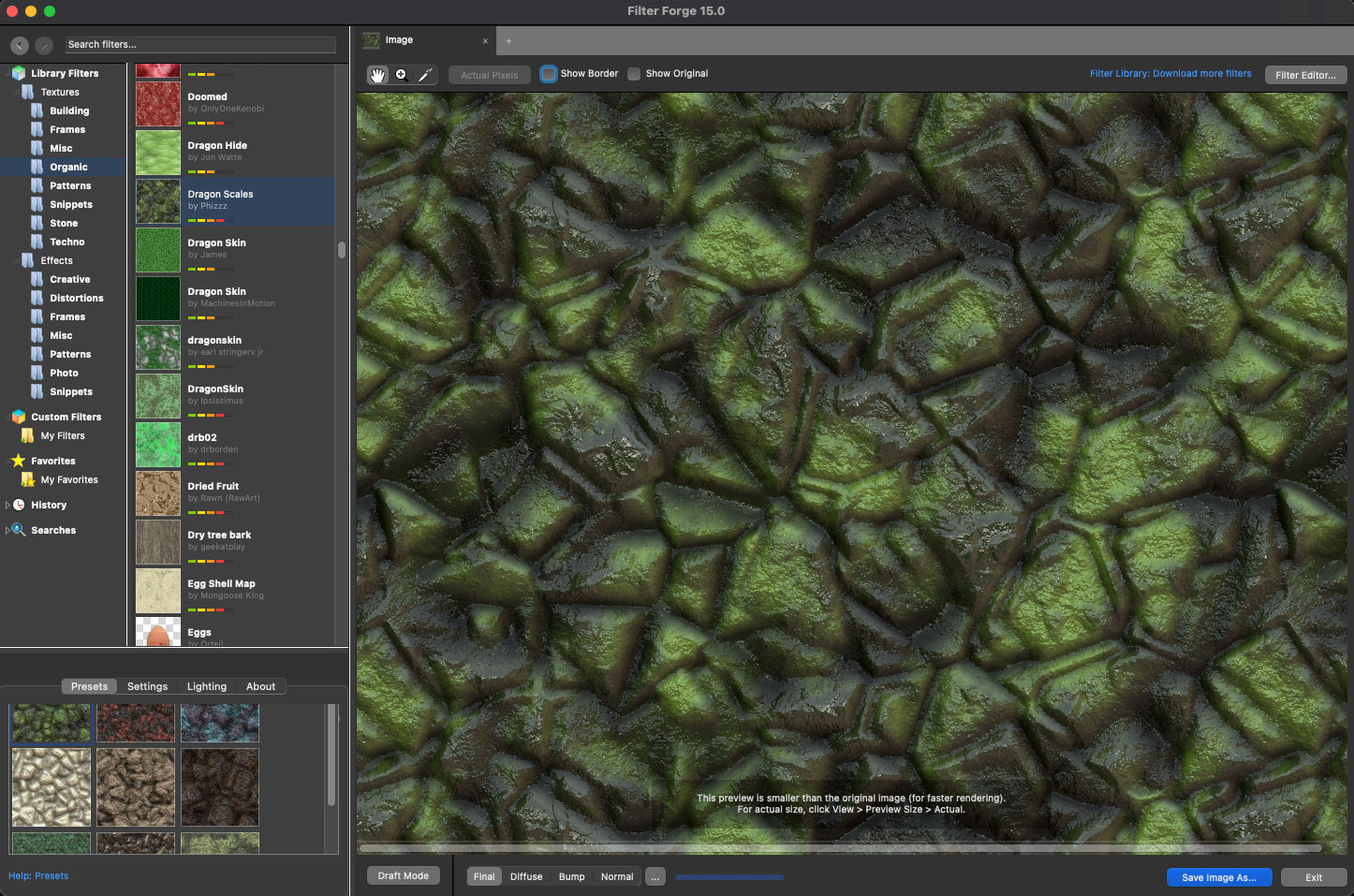Click the Search filters input field
This screenshot has height=896, width=1354.
pos(200,45)
